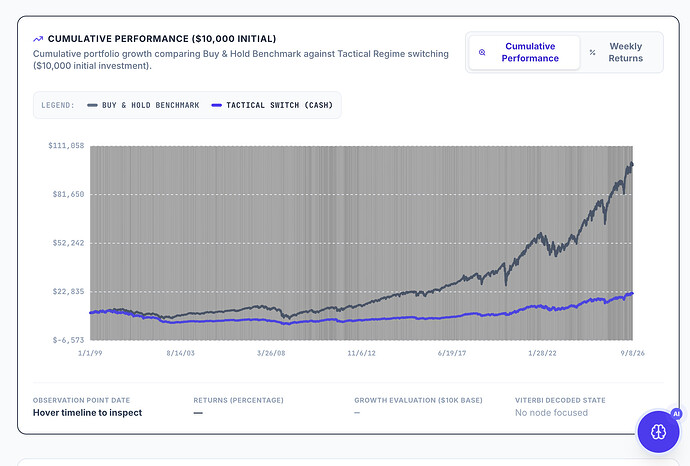Click the 8/14/03 date axis label
Screen dimensions: 690x466
coord(180,353)
